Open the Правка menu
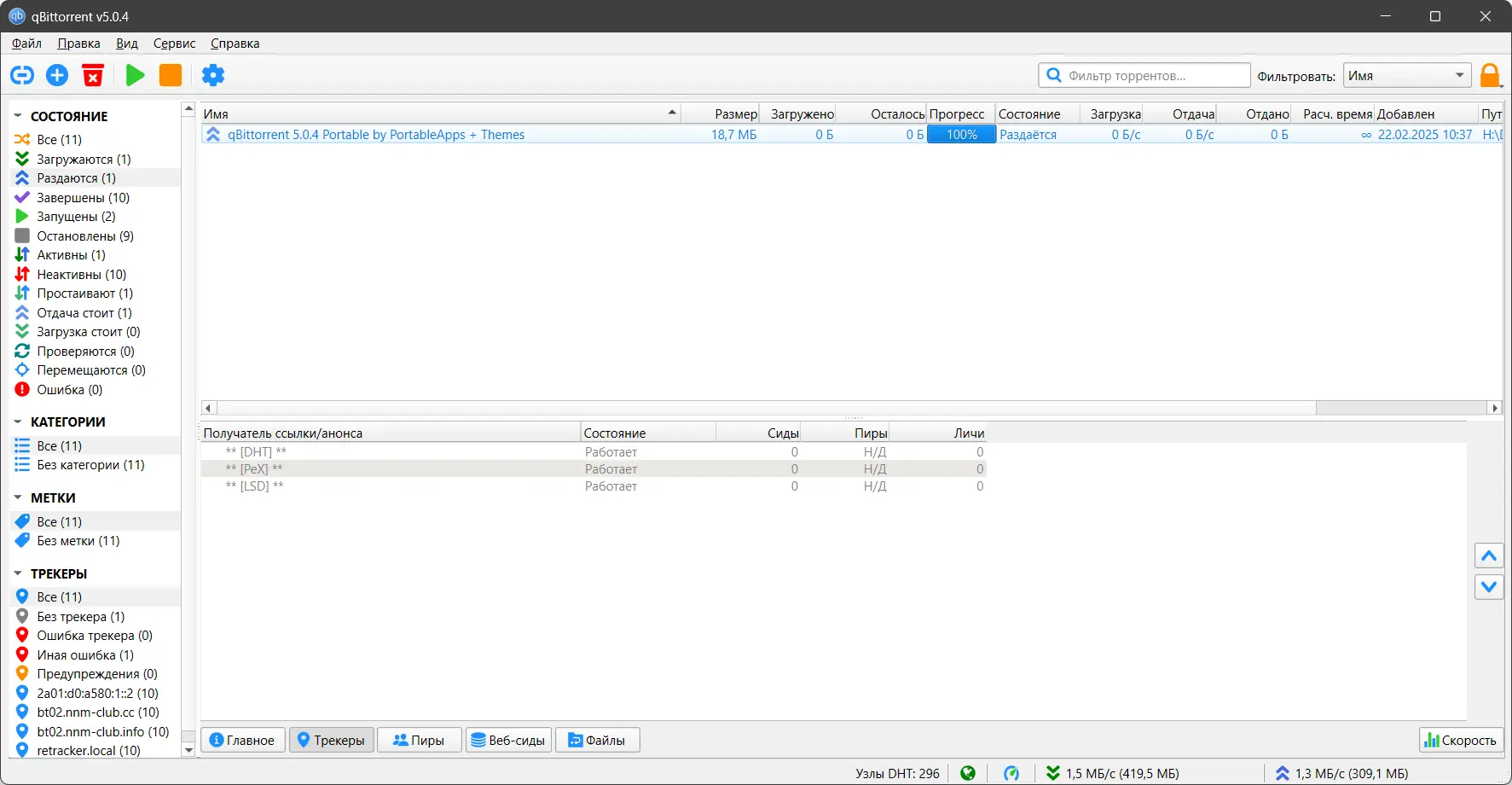1512x785 pixels. (78, 44)
